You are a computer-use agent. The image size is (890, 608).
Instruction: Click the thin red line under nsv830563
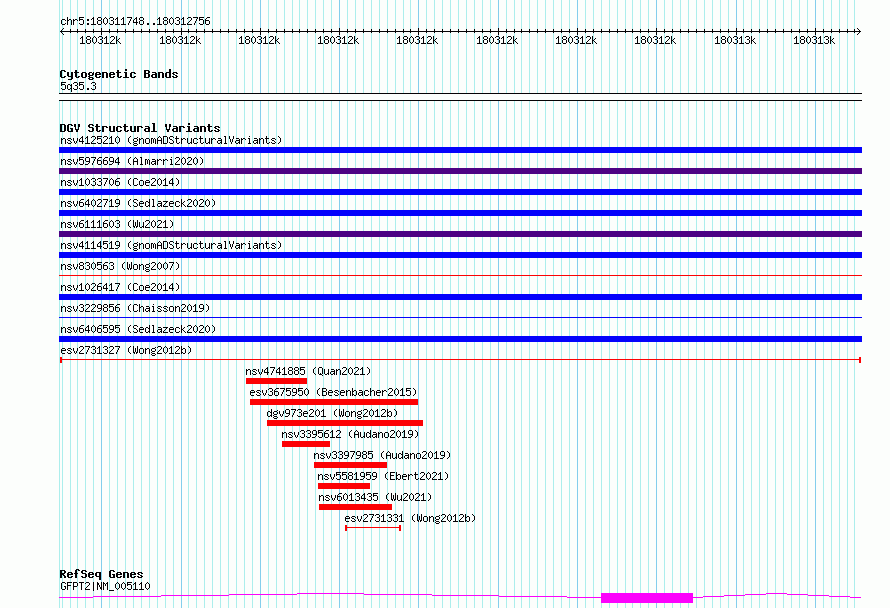point(460,276)
